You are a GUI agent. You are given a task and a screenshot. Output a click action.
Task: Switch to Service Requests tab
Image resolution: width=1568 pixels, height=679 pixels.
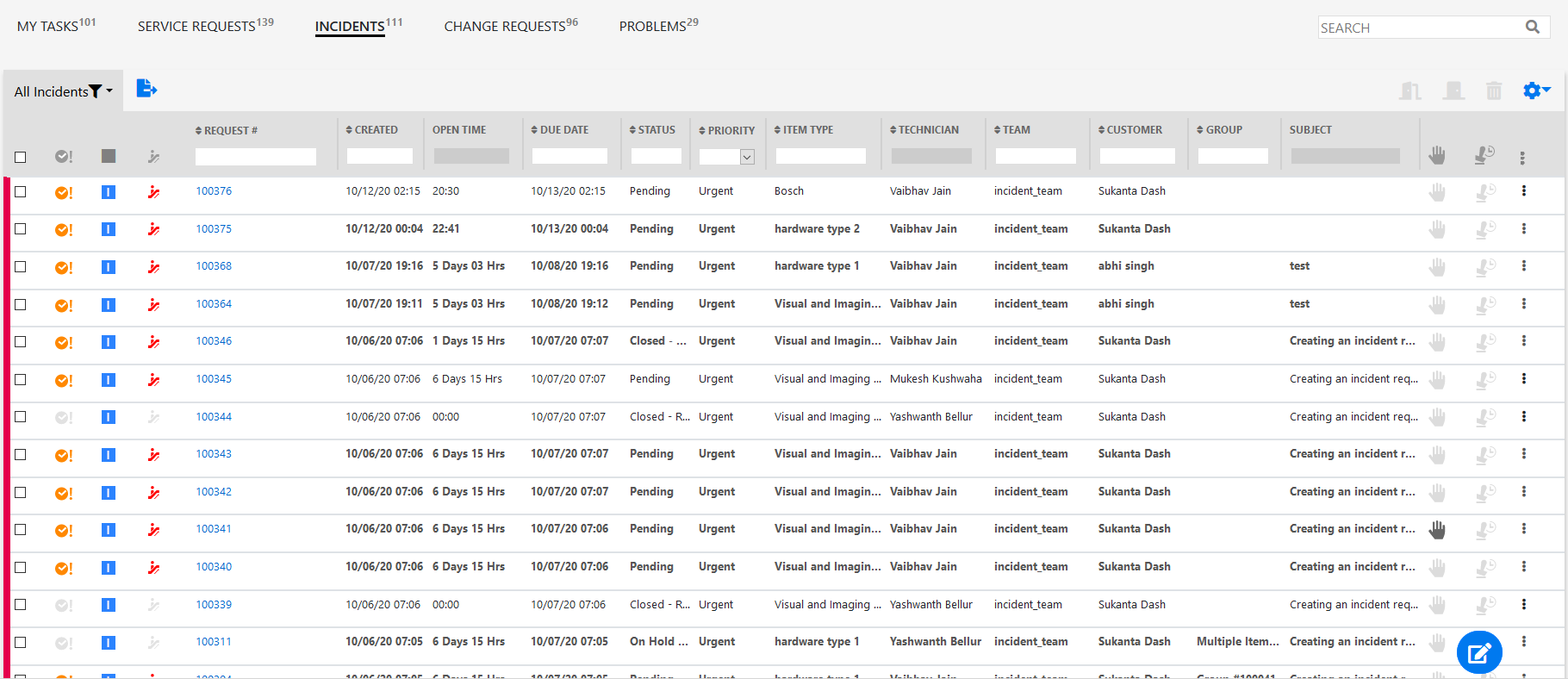tap(206, 25)
